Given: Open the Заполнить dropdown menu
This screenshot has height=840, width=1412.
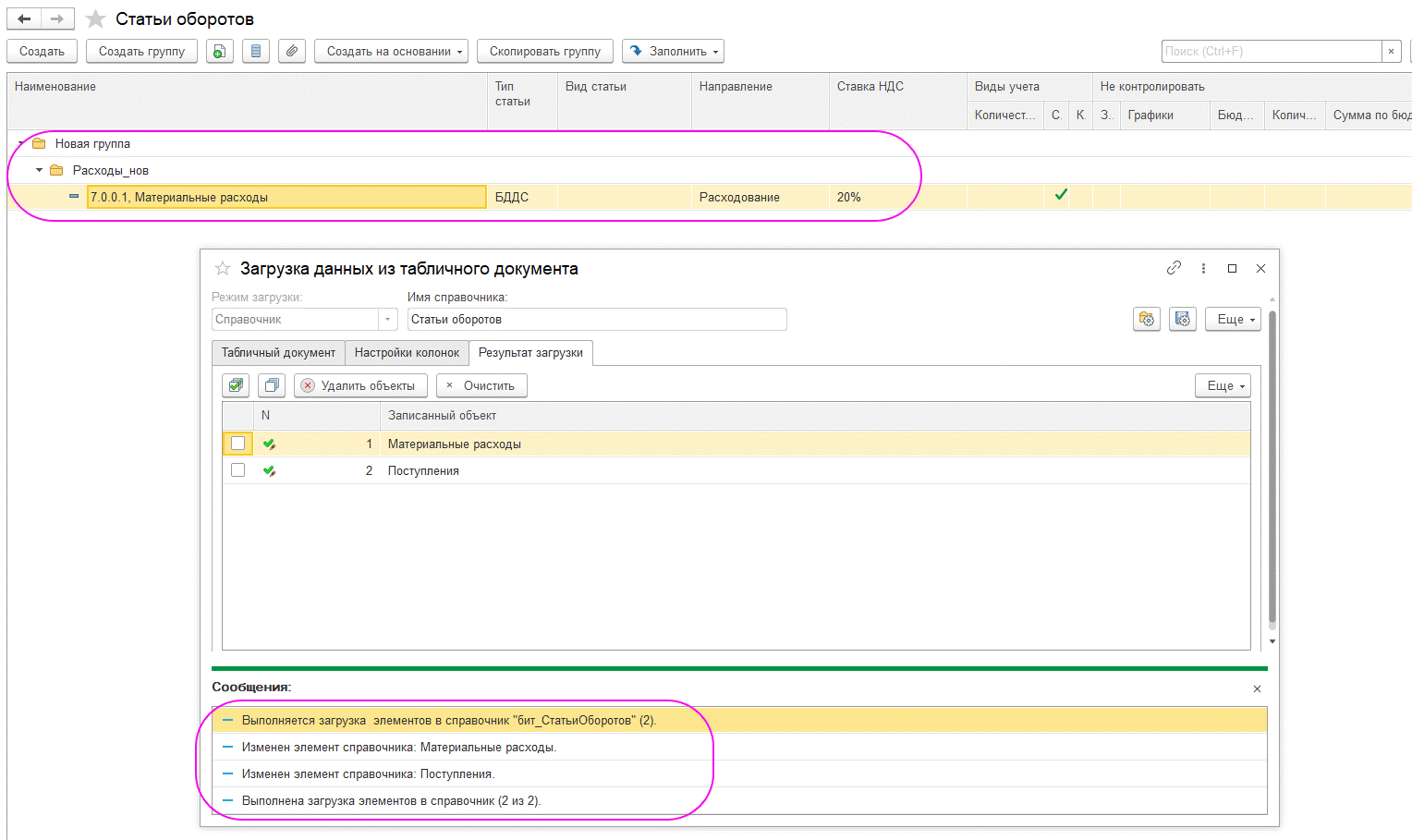Looking at the screenshot, I should click(673, 51).
